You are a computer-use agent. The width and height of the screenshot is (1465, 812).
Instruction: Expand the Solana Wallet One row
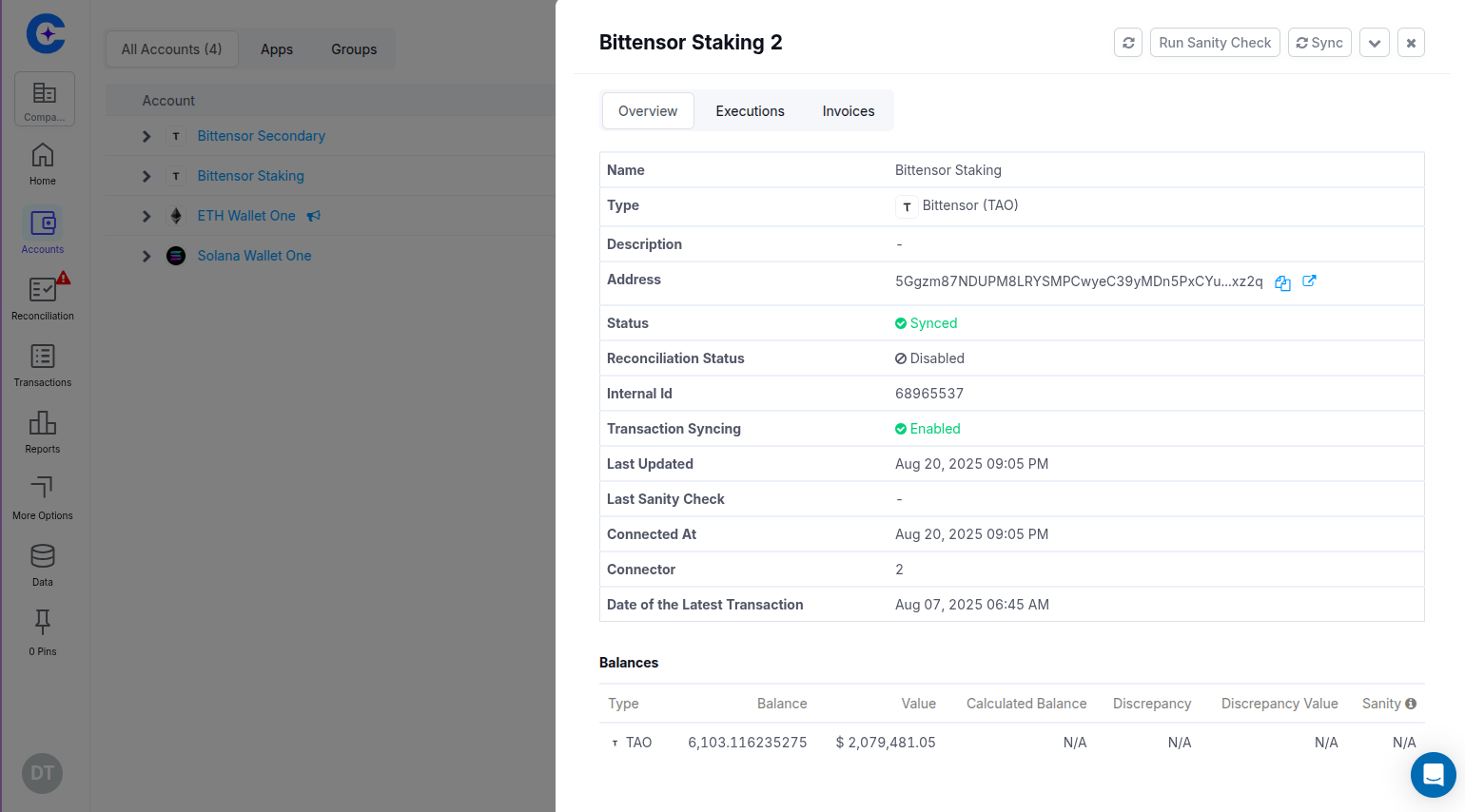coord(146,256)
